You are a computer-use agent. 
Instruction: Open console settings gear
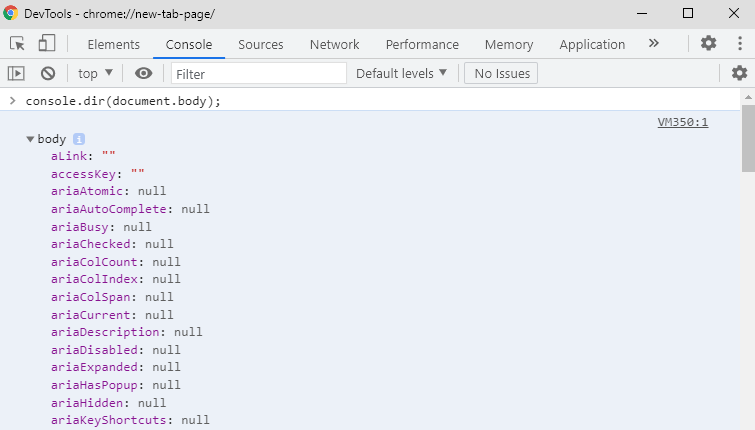[739, 73]
